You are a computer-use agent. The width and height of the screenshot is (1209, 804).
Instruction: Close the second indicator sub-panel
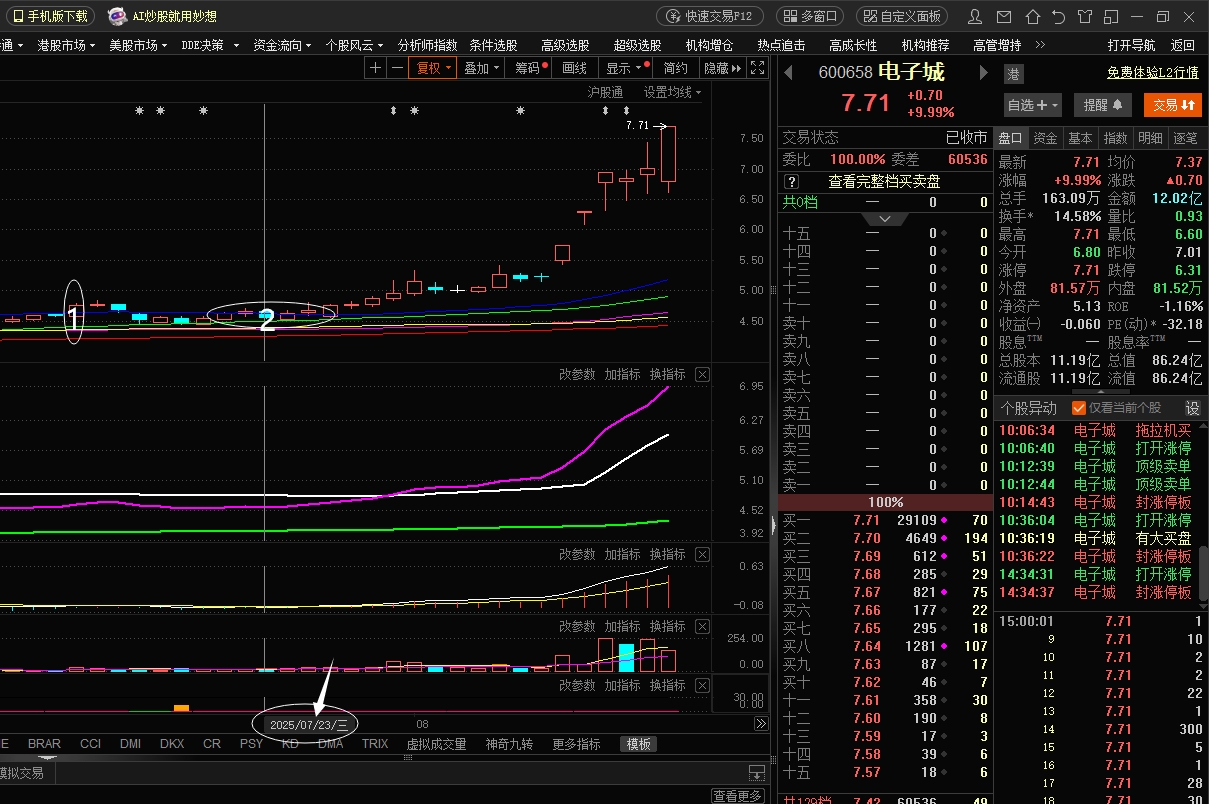[702, 554]
